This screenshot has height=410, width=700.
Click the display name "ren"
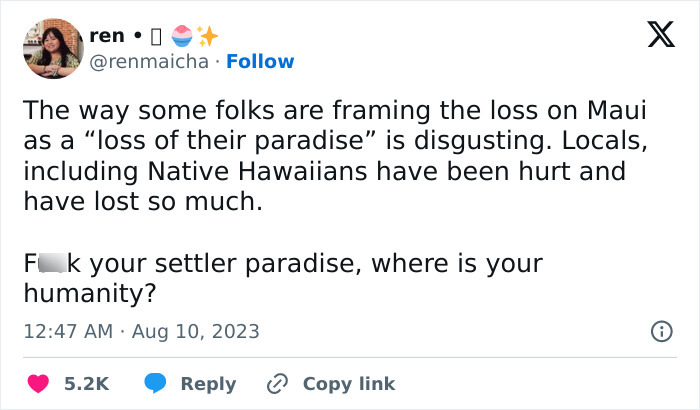coord(107,36)
